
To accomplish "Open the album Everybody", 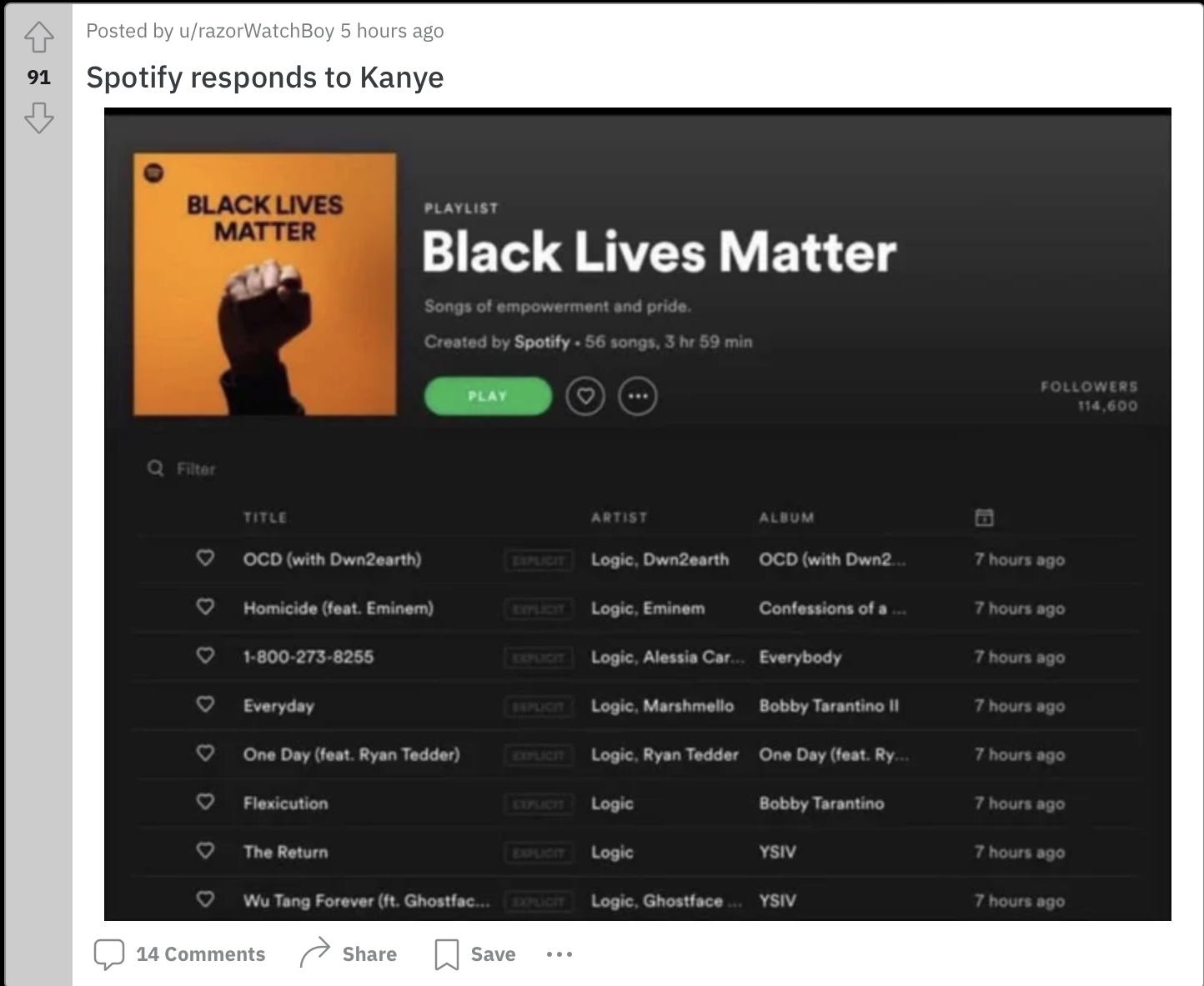I will tap(800, 657).
